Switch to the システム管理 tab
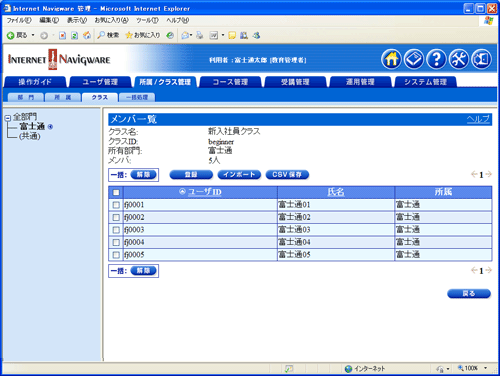Viewport: 500px width, 376px height. pos(425,82)
